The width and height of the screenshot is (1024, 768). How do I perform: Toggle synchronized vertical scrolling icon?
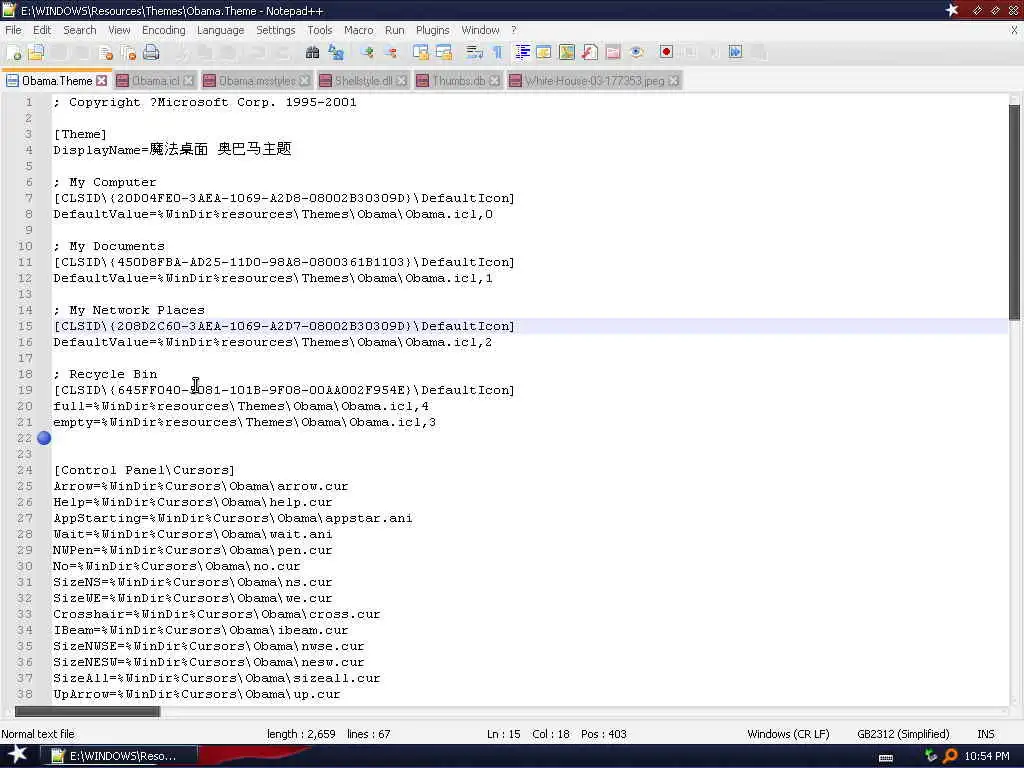click(x=421, y=53)
